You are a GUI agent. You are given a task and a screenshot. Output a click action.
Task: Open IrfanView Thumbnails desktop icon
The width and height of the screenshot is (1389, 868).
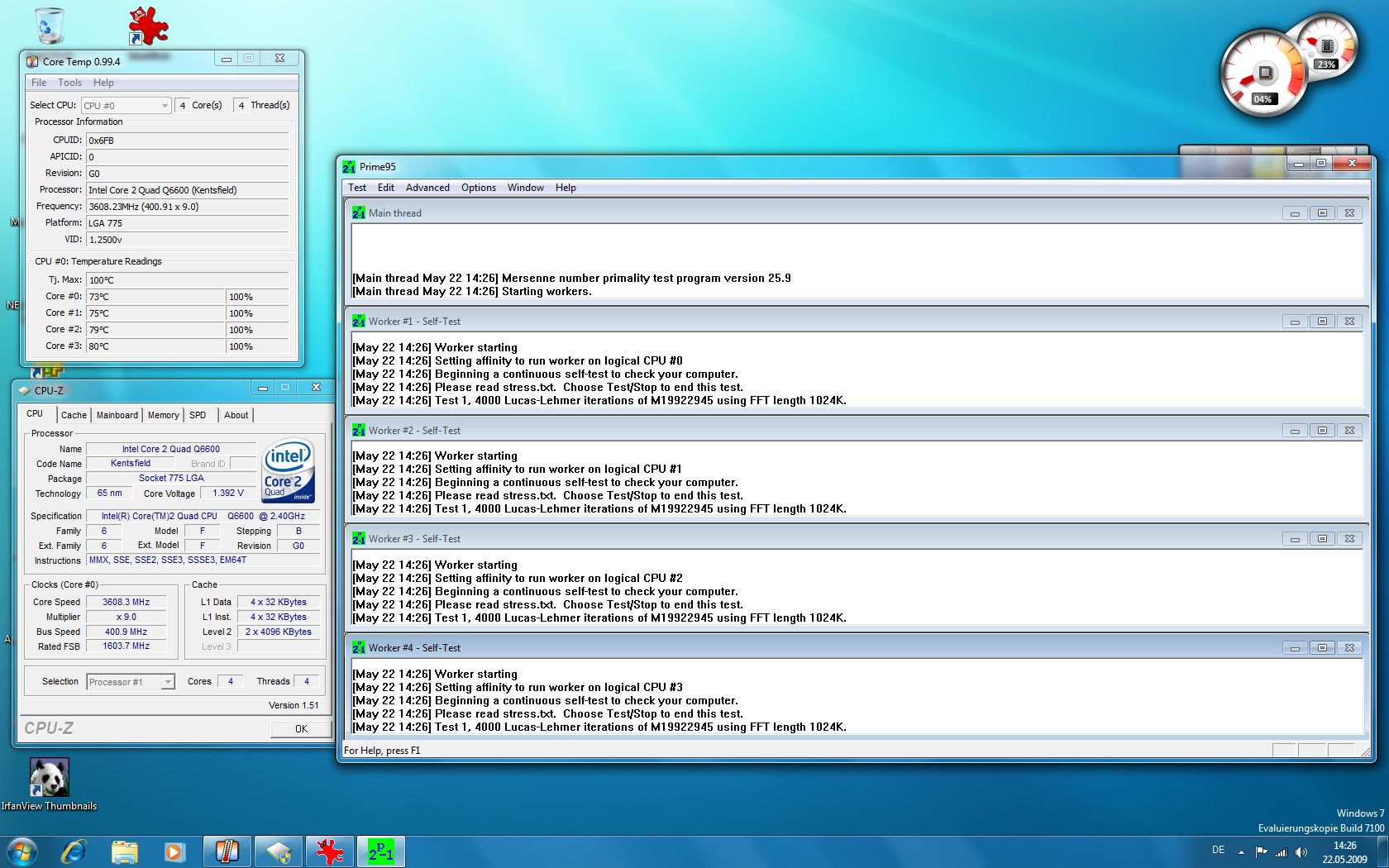point(49,785)
